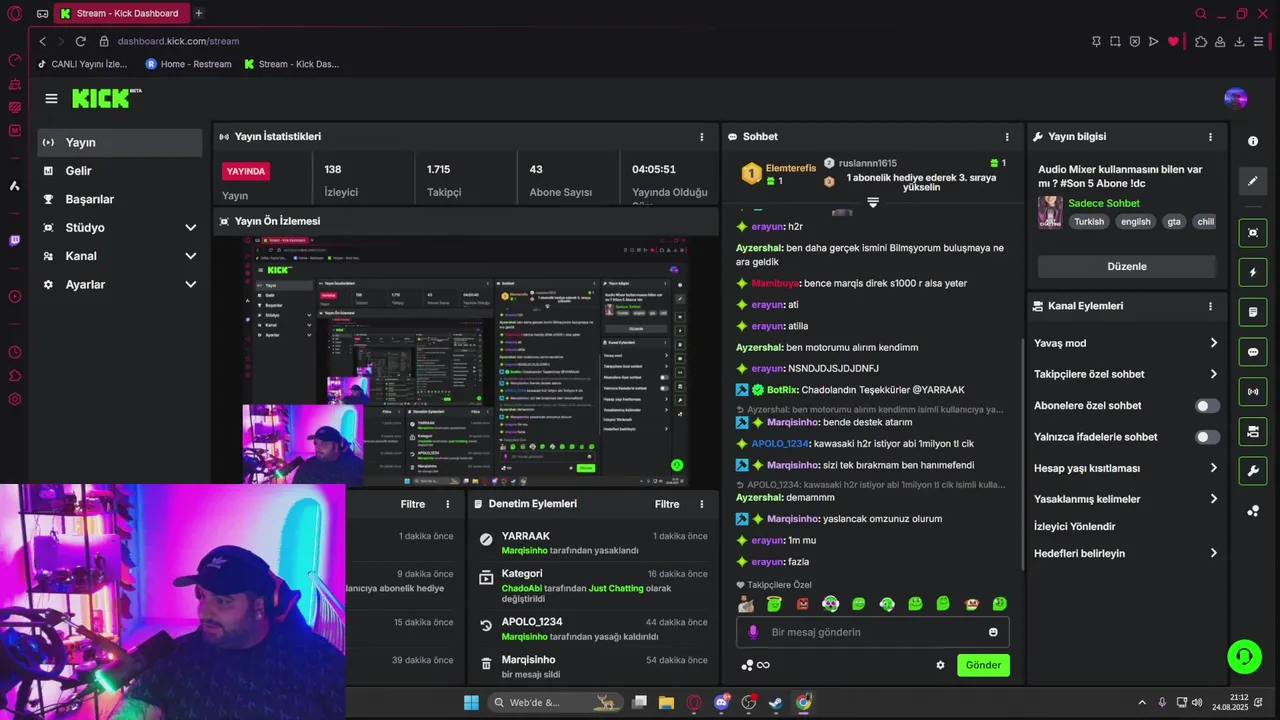The width and height of the screenshot is (1280, 720).
Task: Open Opera sidebar settings gear icon
Action: point(14,399)
